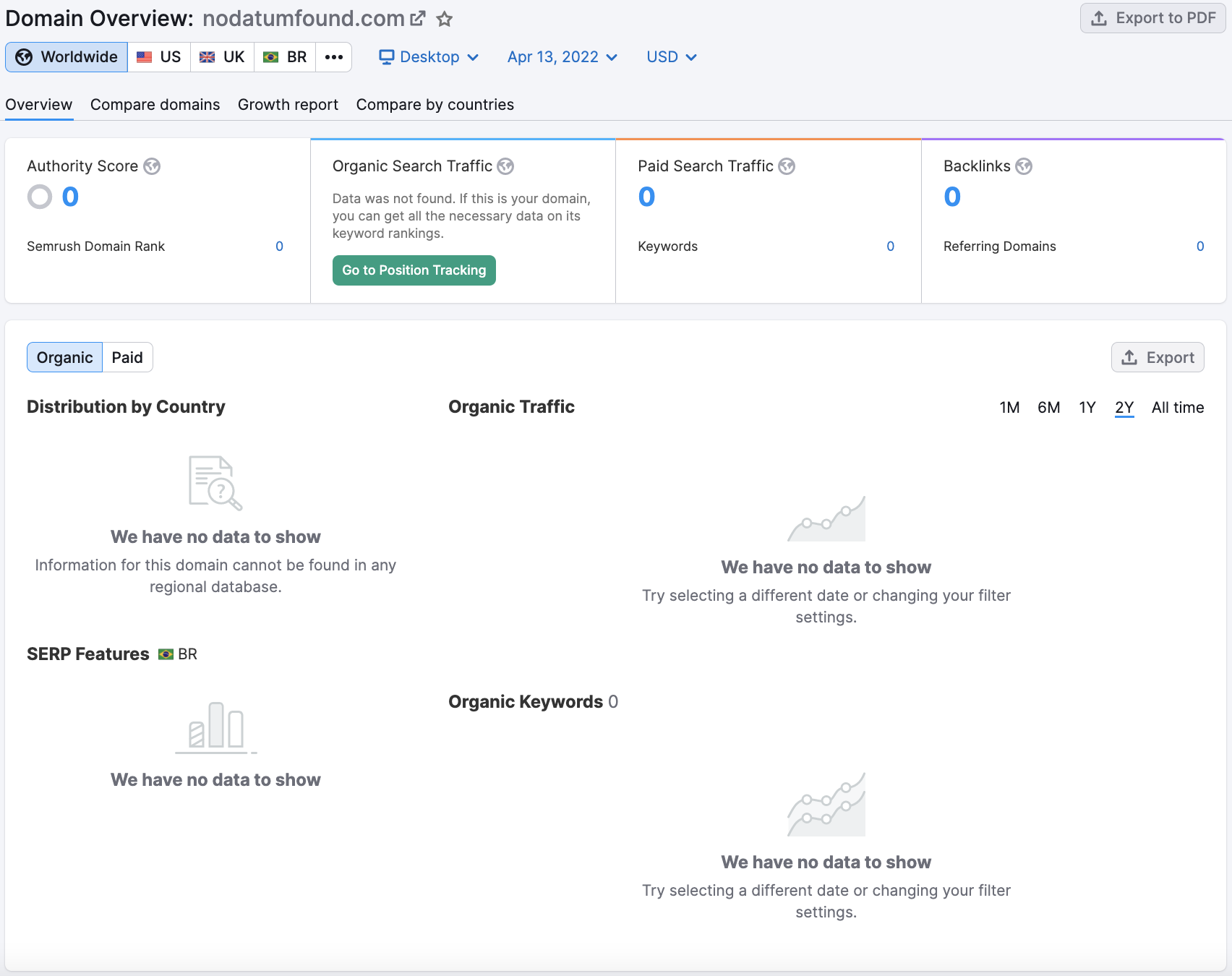
Task: Switch to Paid toggle
Action: 127,357
